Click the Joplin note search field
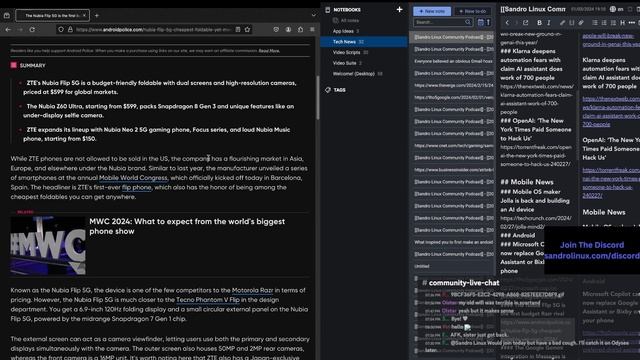Viewport: 640px width, 360px height. [443, 22]
